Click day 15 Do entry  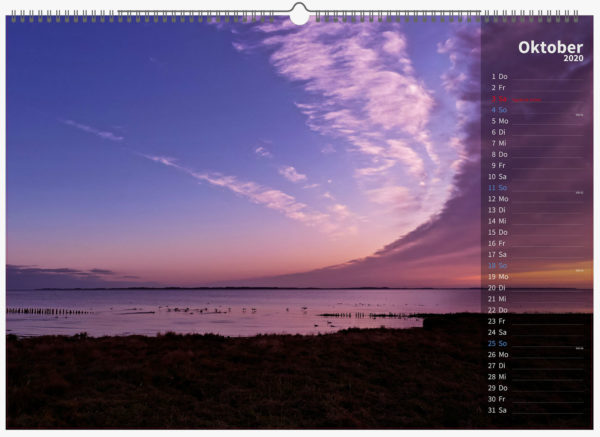[498, 232]
